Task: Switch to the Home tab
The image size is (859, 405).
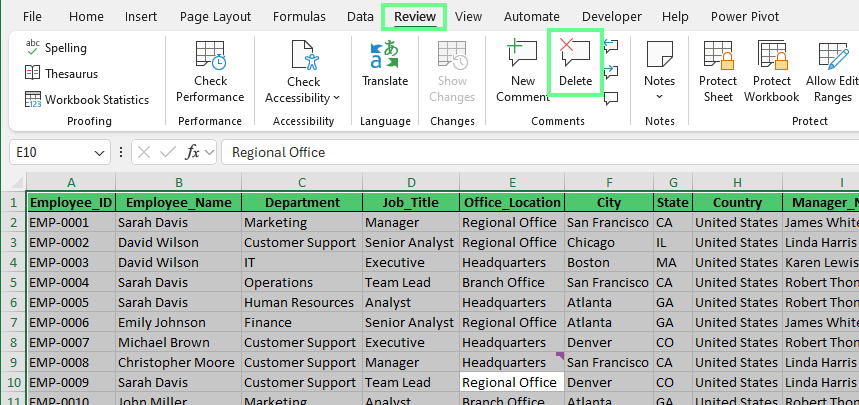Action: 86,17
